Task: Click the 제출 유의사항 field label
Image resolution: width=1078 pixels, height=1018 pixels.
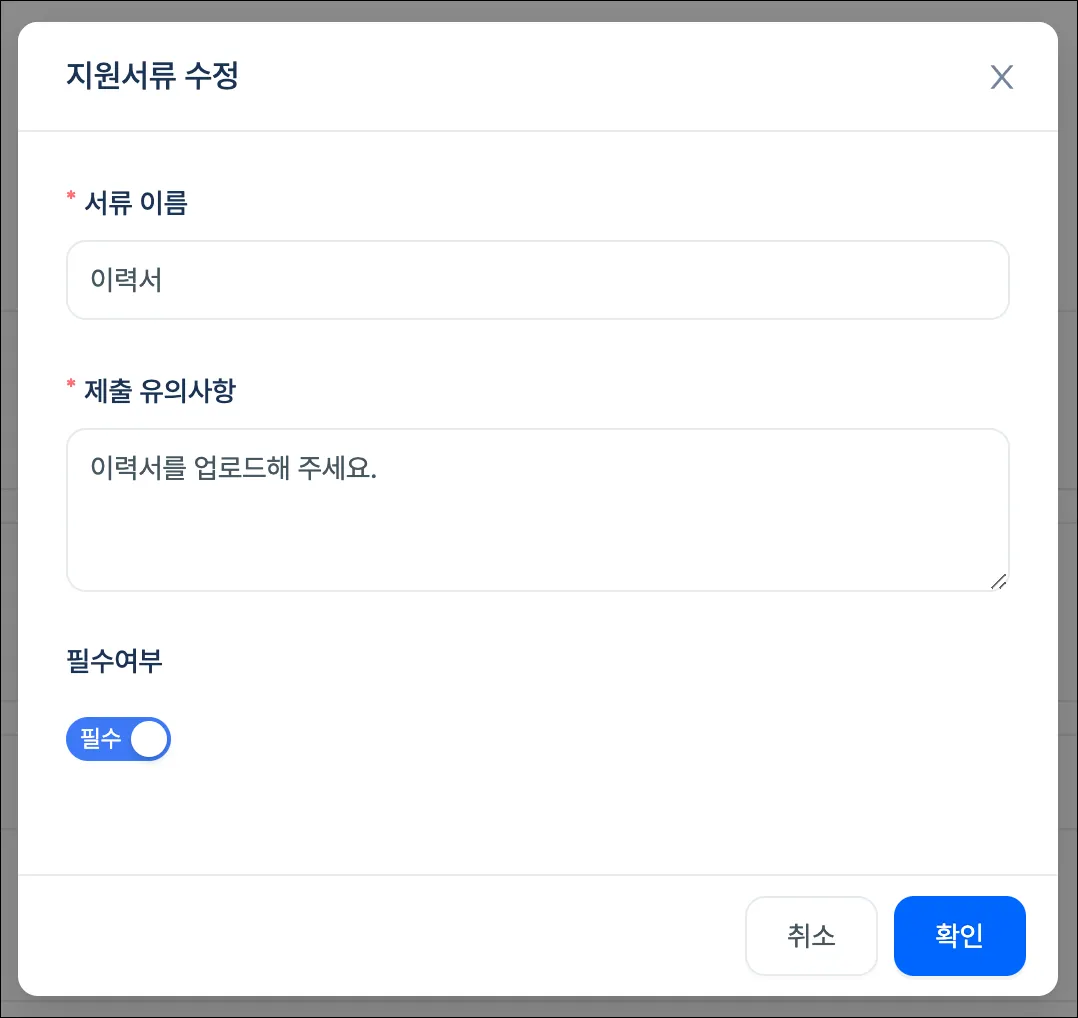Action: click(160, 390)
